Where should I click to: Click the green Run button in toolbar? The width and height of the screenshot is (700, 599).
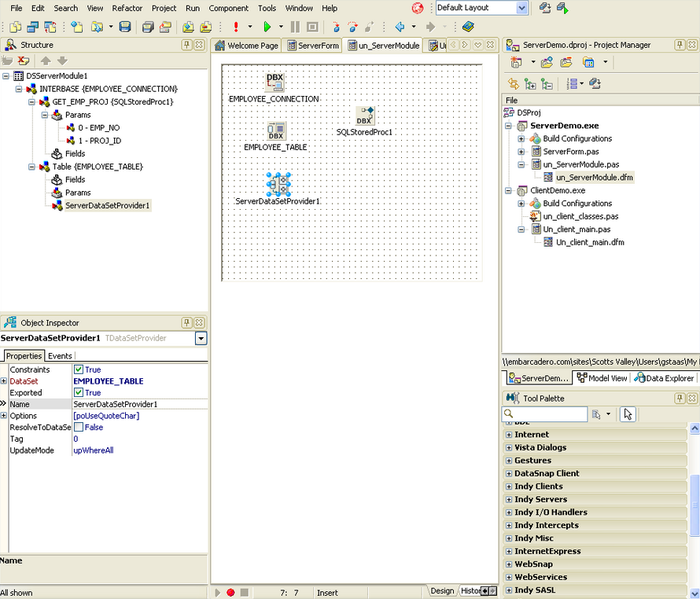tap(267, 27)
